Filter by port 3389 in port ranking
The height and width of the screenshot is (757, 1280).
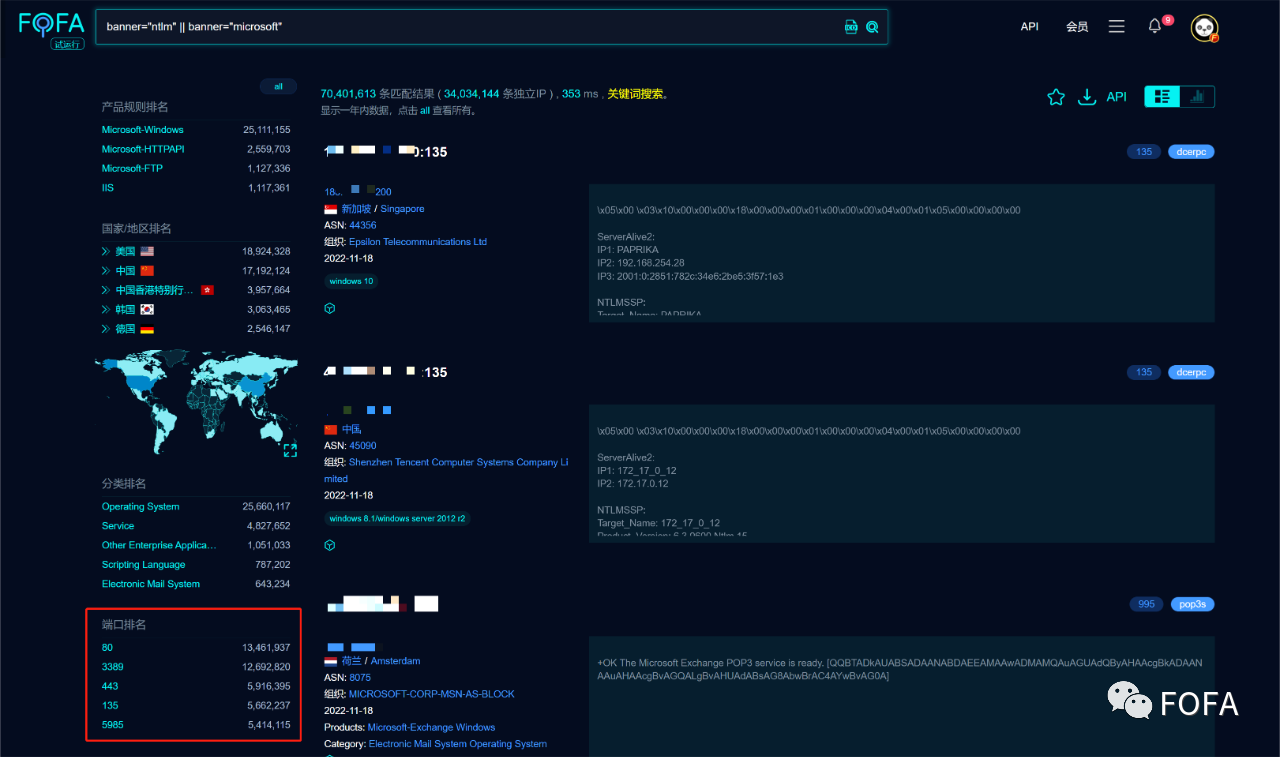coord(113,667)
